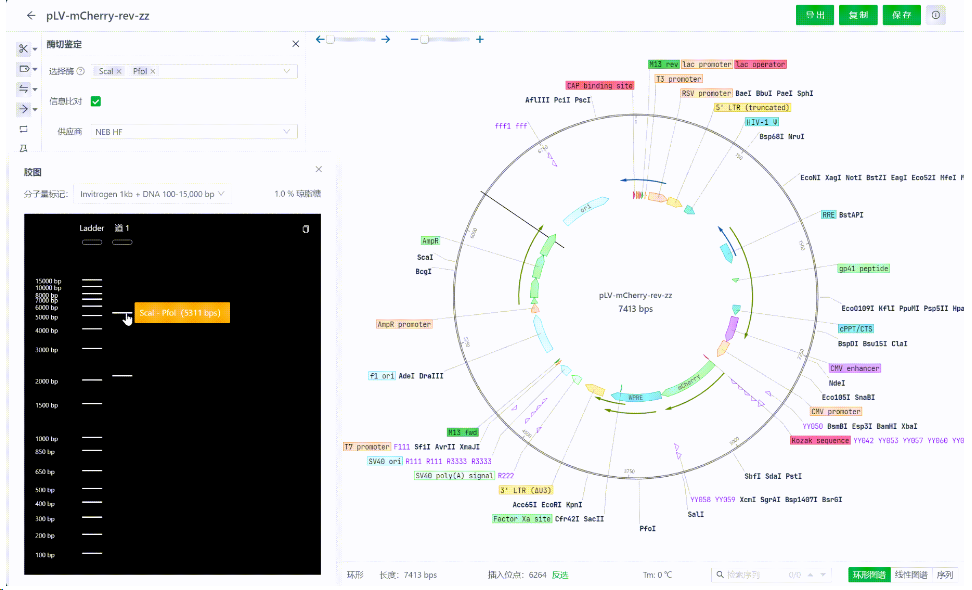
Task: Rotate map right with the right arrow
Action: pos(386,39)
